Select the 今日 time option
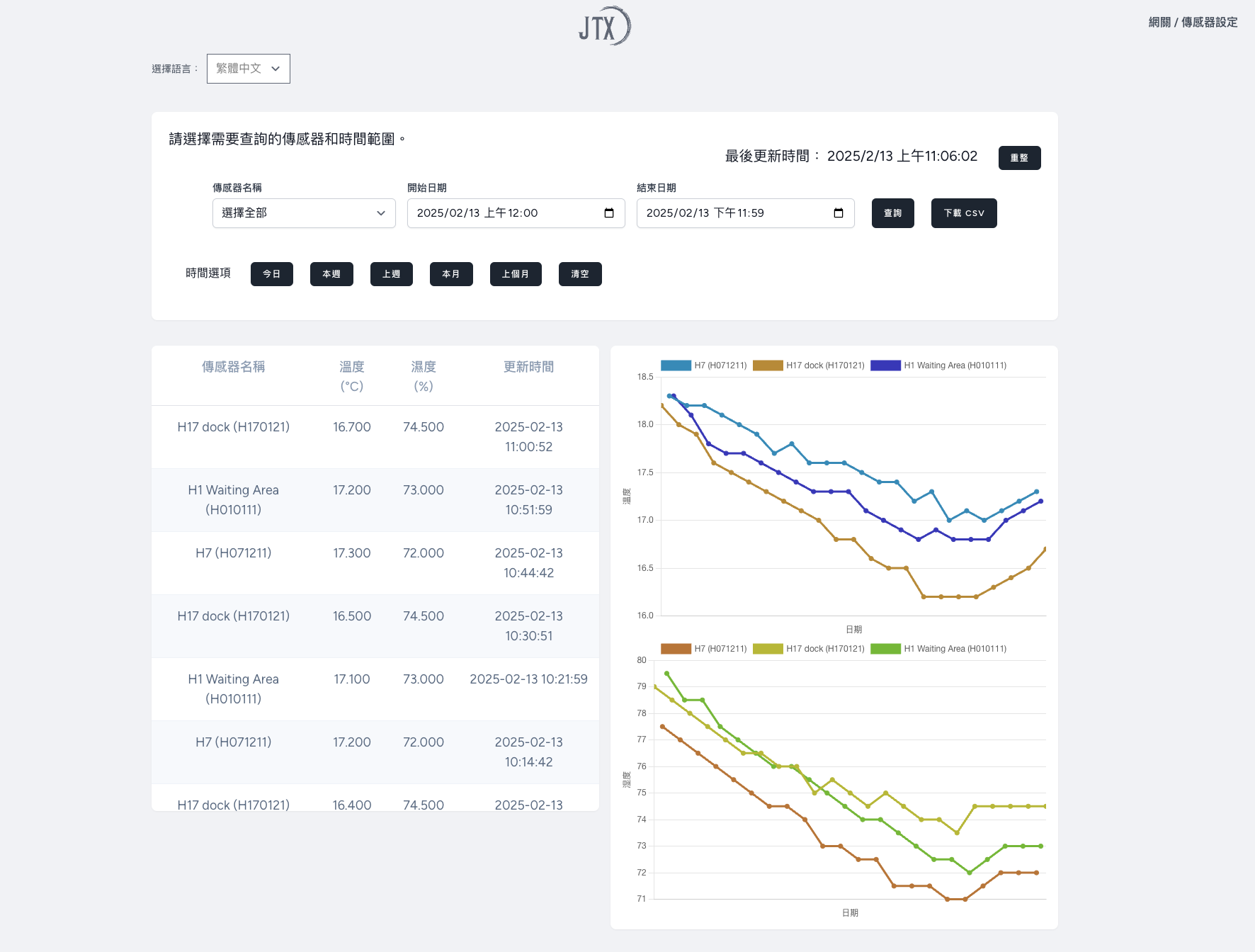 click(x=272, y=274)
